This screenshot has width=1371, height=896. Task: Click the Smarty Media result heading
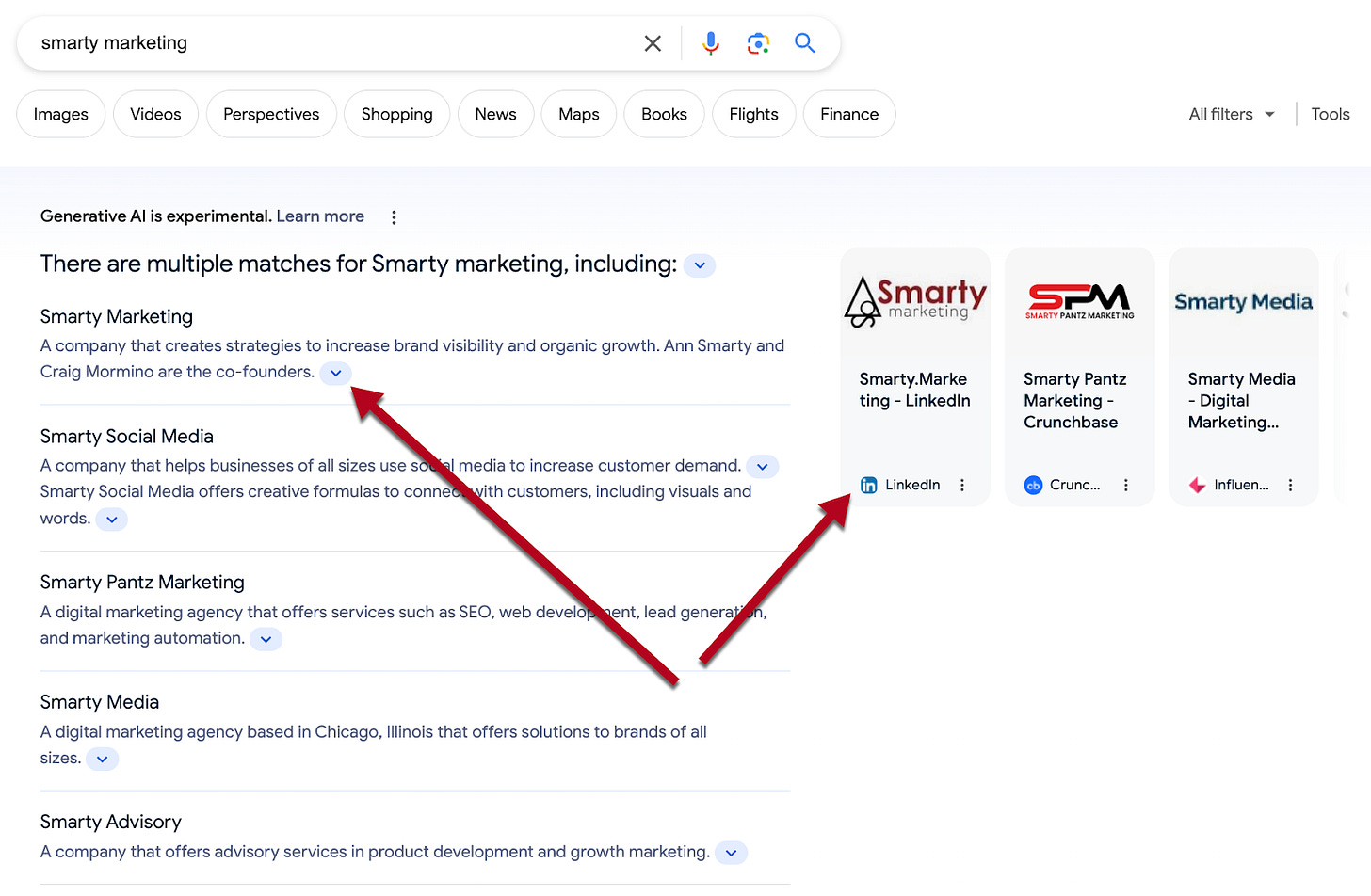pyautogui.click(x=100, y=702)
